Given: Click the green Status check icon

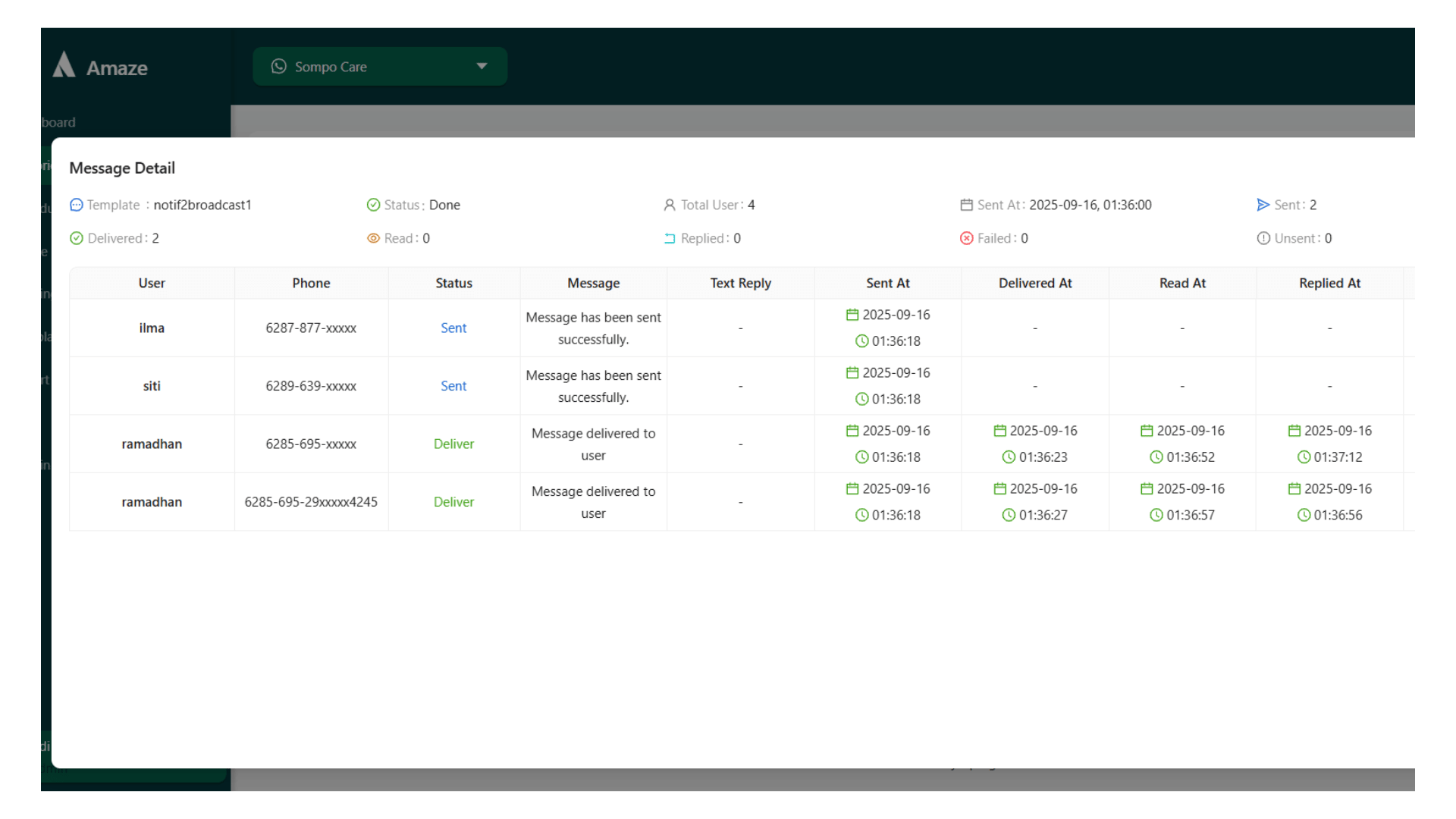Looking at the screenshot, I should 373,206.
